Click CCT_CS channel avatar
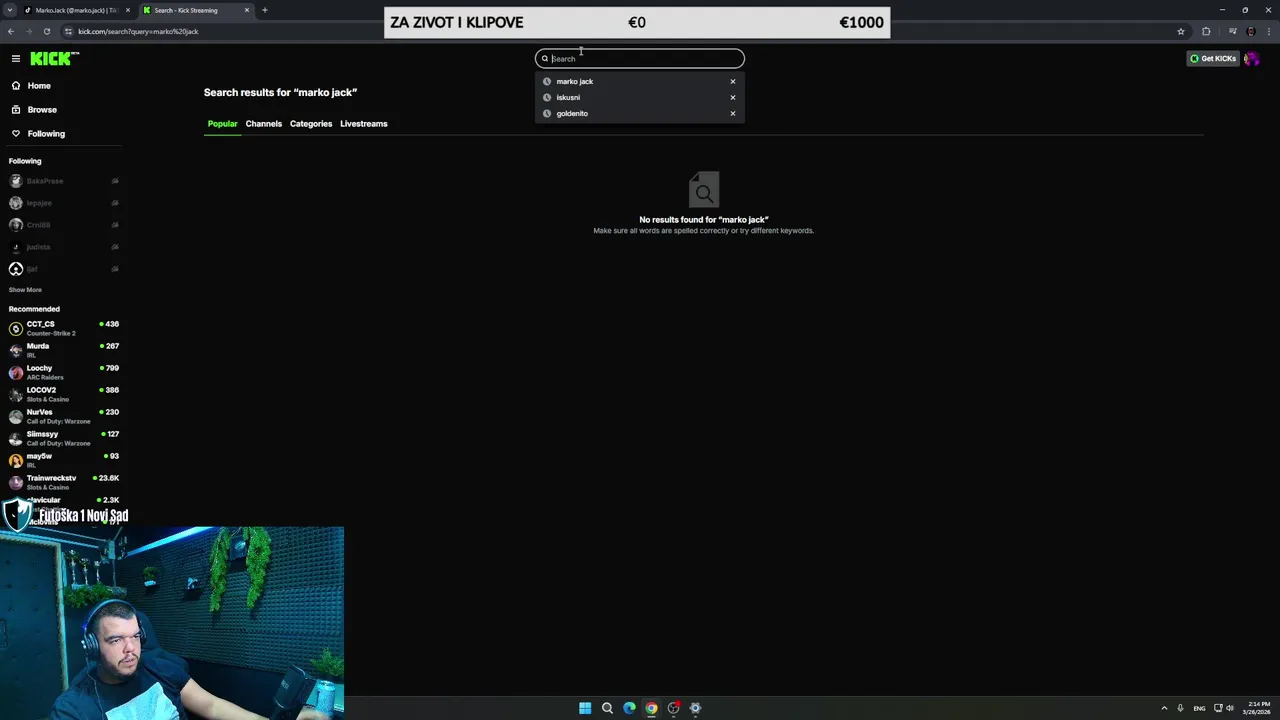This screenshot has width=1280, height=720. tap(16, 329)
